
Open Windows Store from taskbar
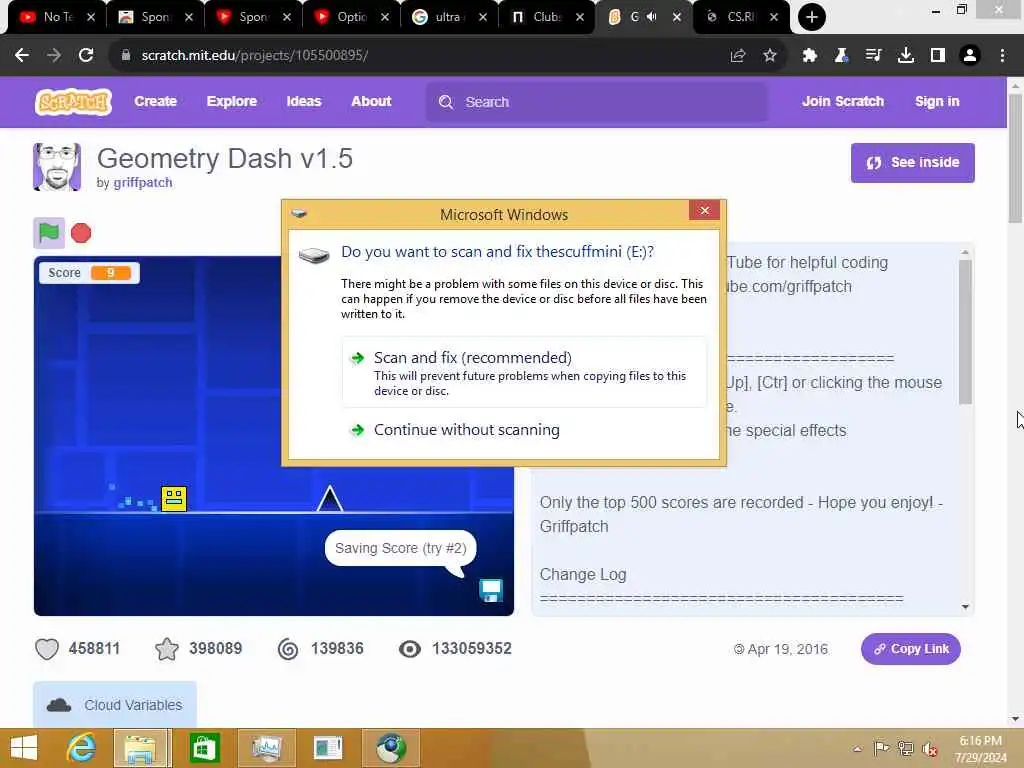tap(204, 748)
